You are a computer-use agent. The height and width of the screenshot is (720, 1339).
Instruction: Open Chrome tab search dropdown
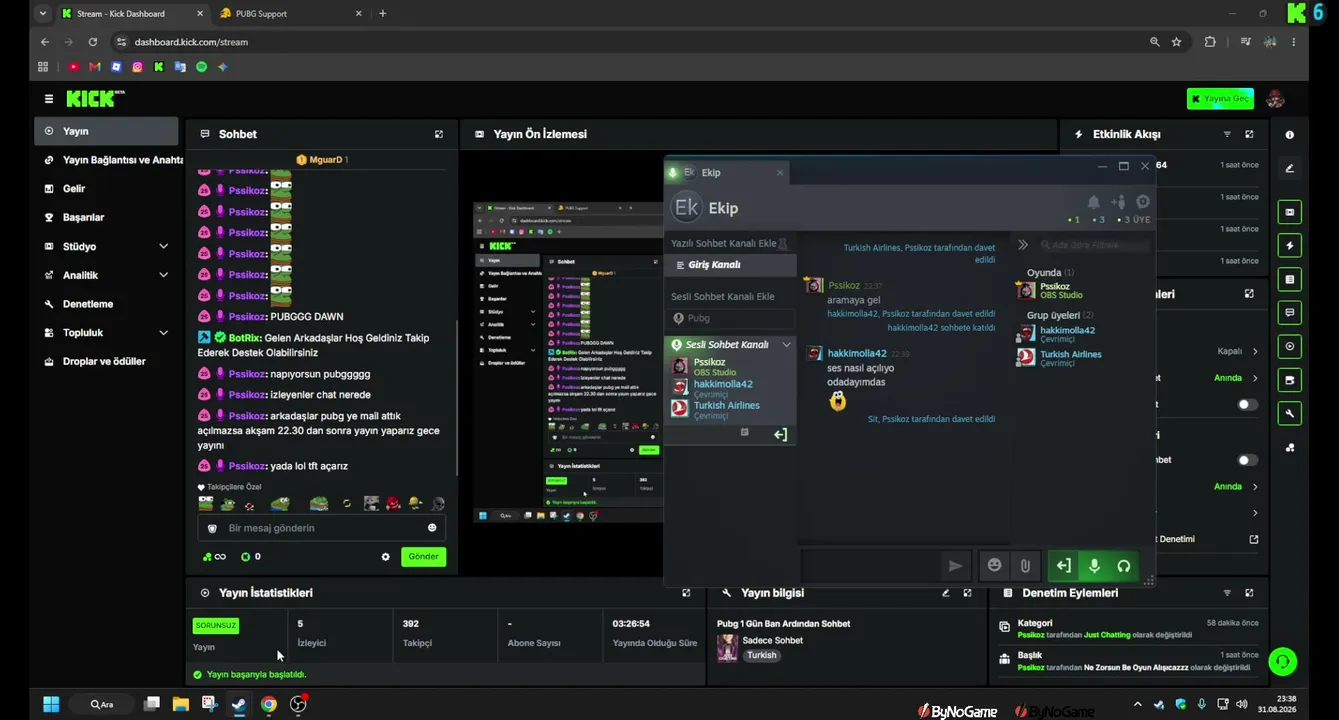click(x=42, y=14)
